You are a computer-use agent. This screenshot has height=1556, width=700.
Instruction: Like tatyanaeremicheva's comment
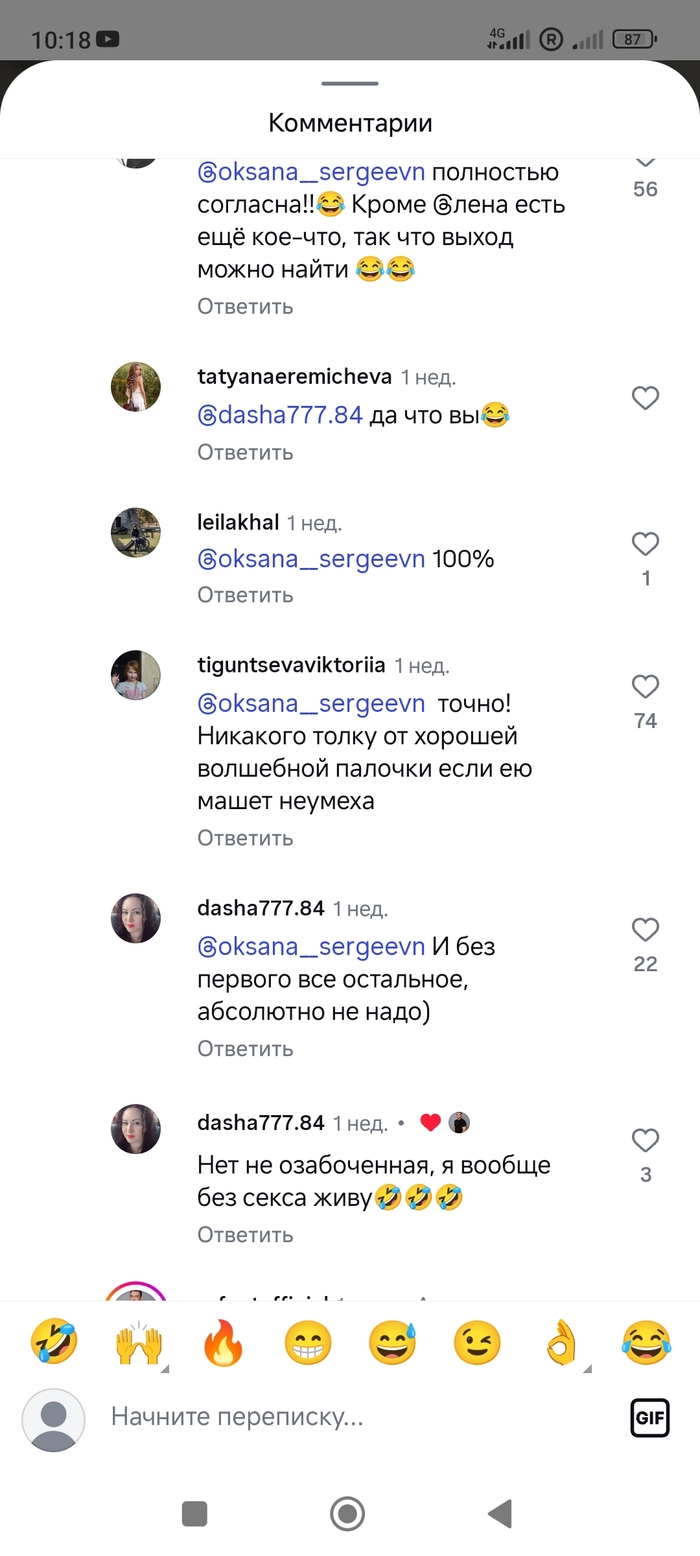pos(645,399)
